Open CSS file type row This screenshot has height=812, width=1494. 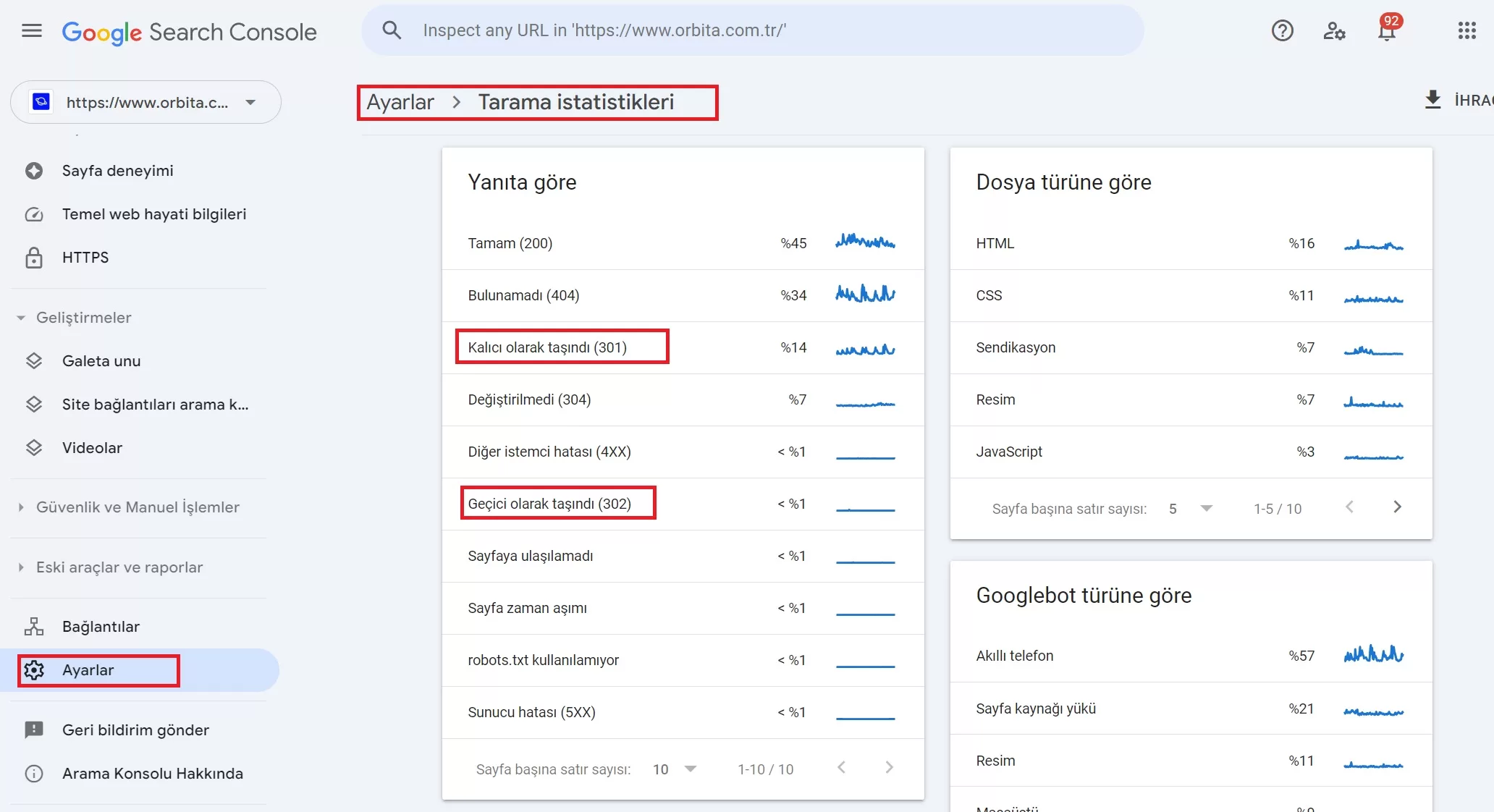tap(1191, 295)
